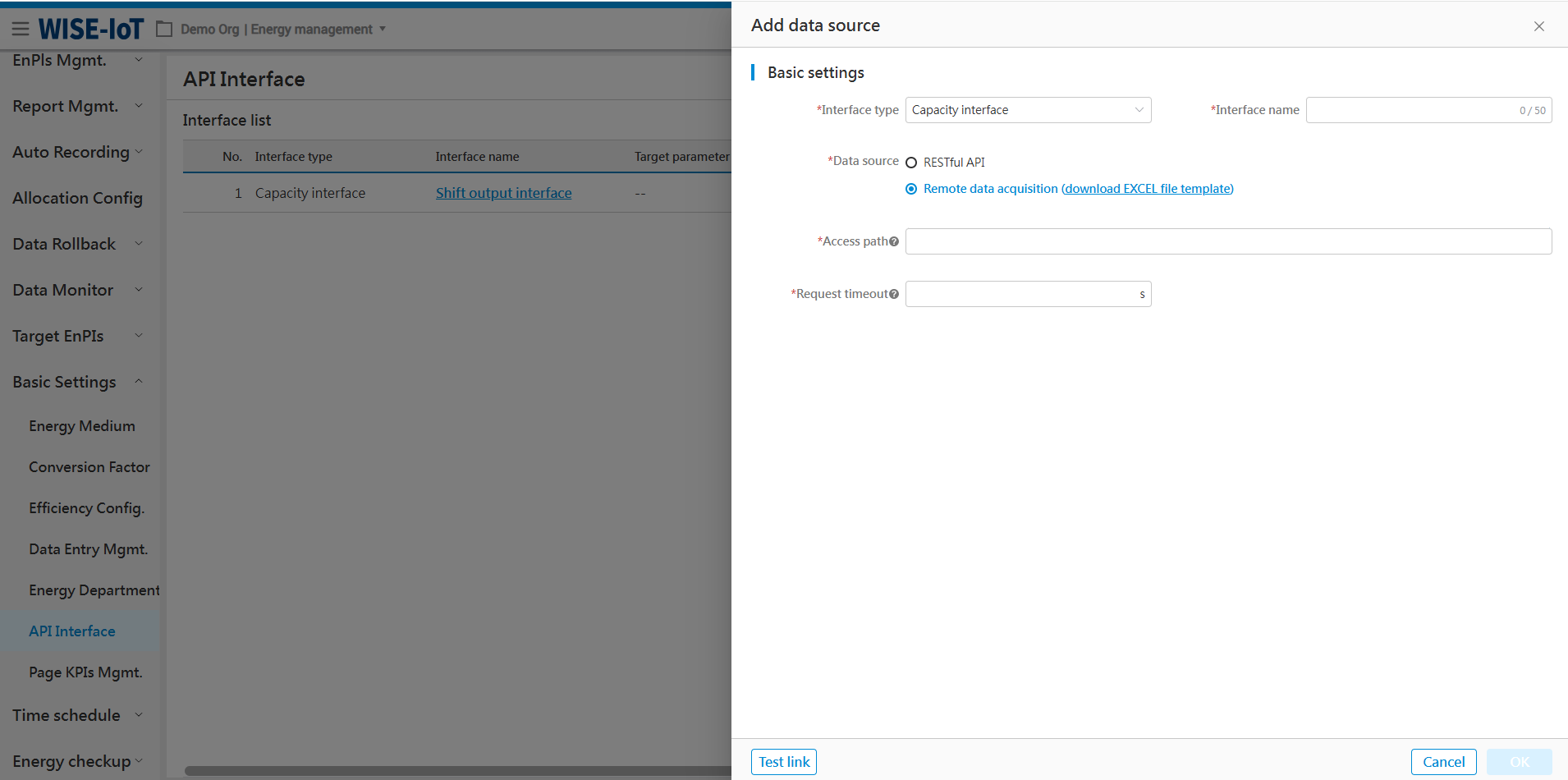The width and height of the screenshot is (1568, 780).
Task: Click the Access path help icon
Action: [x=894, y=241]
